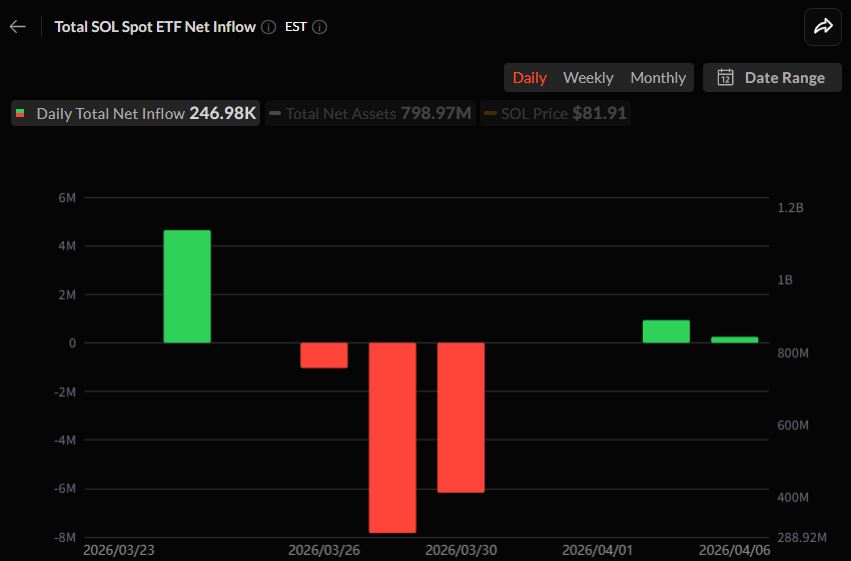Toggle Daily Total Net Inflow series

pos(135,114)
